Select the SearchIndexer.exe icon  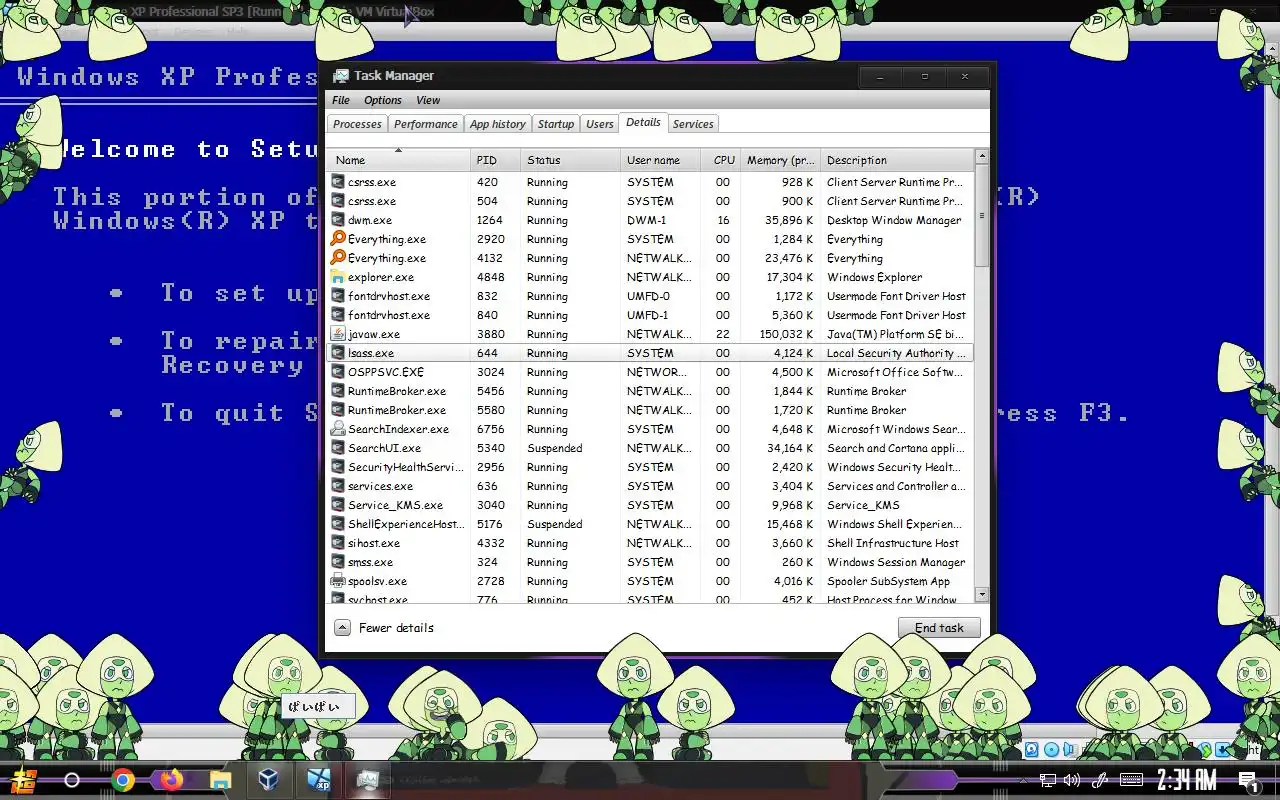coord(338,429)
